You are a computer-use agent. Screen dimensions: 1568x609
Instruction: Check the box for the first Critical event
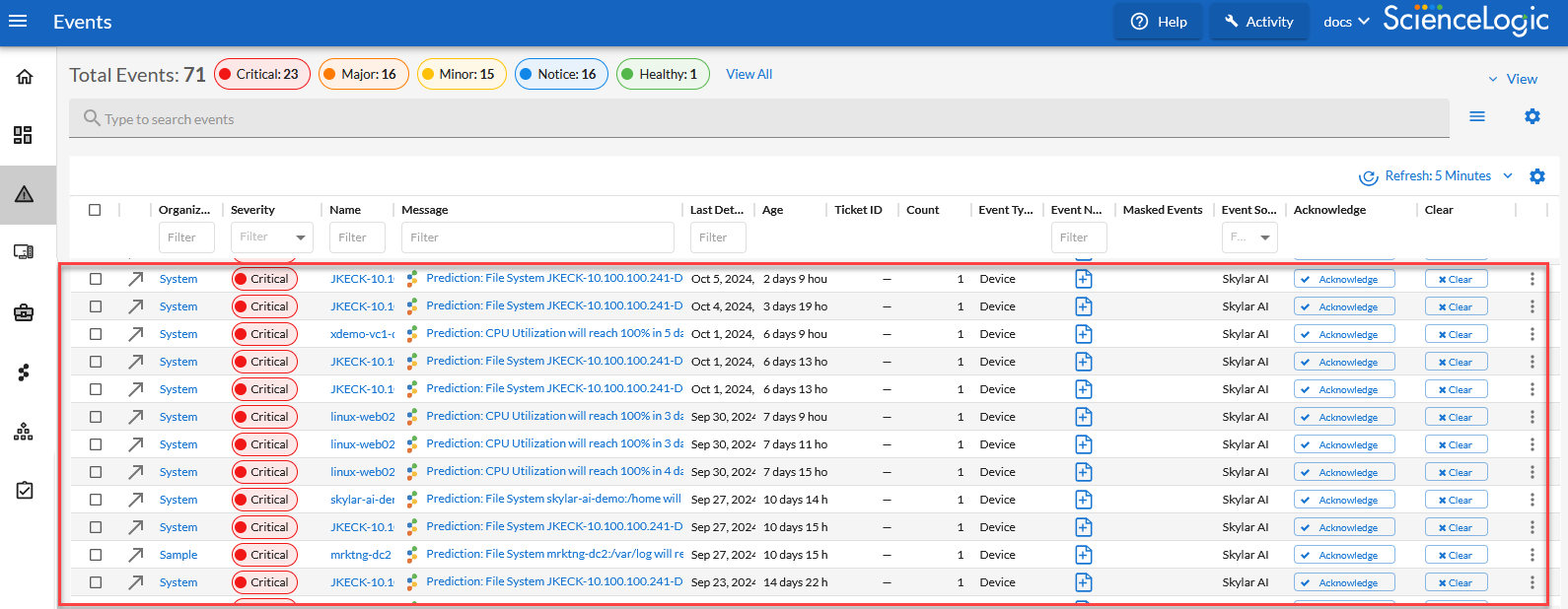[x=96, y=279]
